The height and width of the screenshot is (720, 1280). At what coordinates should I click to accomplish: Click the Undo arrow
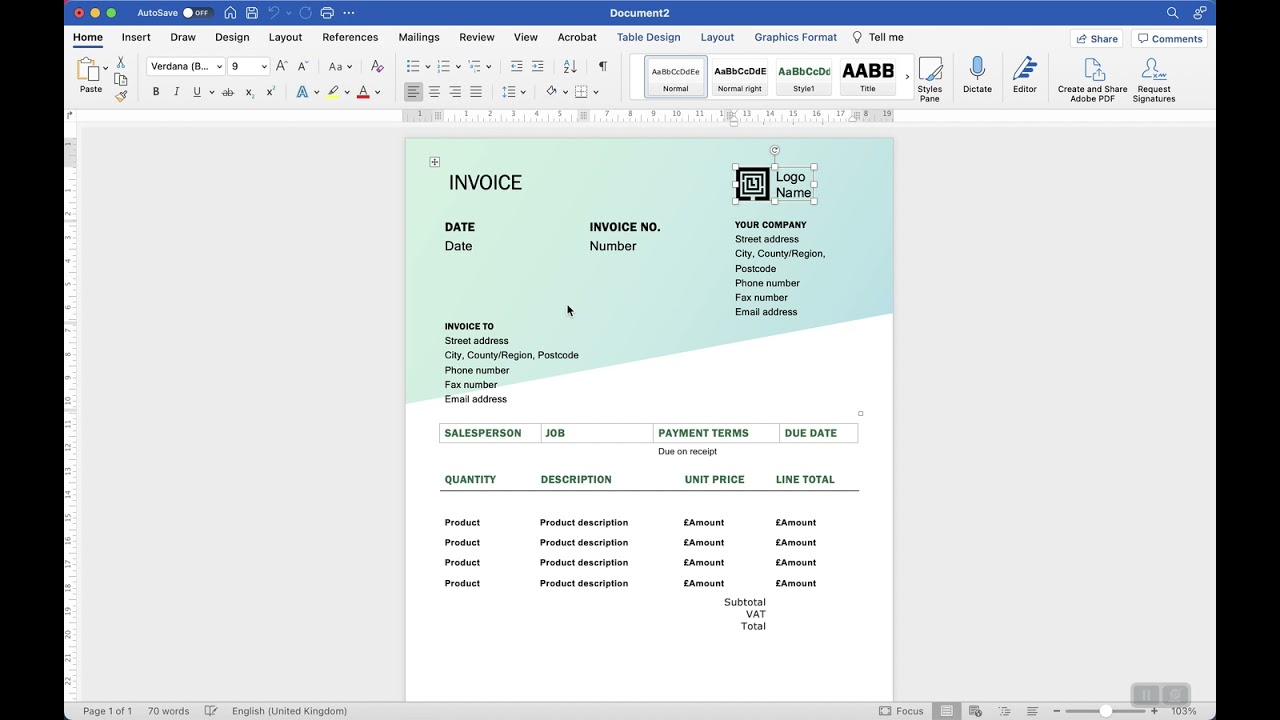click(274, 13)
